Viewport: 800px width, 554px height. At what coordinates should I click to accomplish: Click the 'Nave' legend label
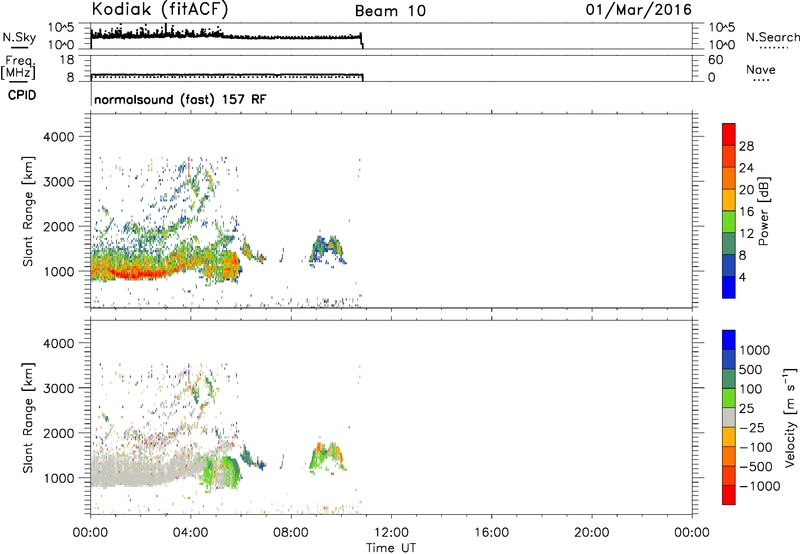click(x=761, y=70)
